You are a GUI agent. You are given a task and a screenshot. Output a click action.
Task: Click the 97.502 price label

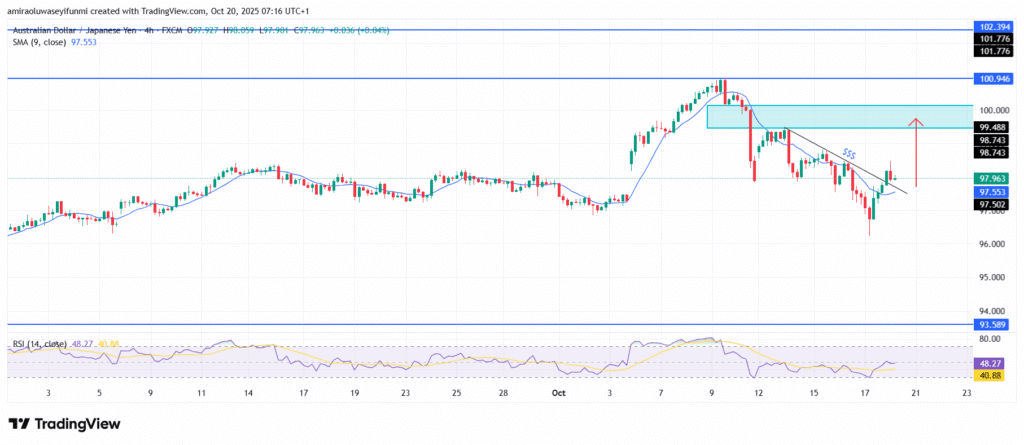[993, 205]
